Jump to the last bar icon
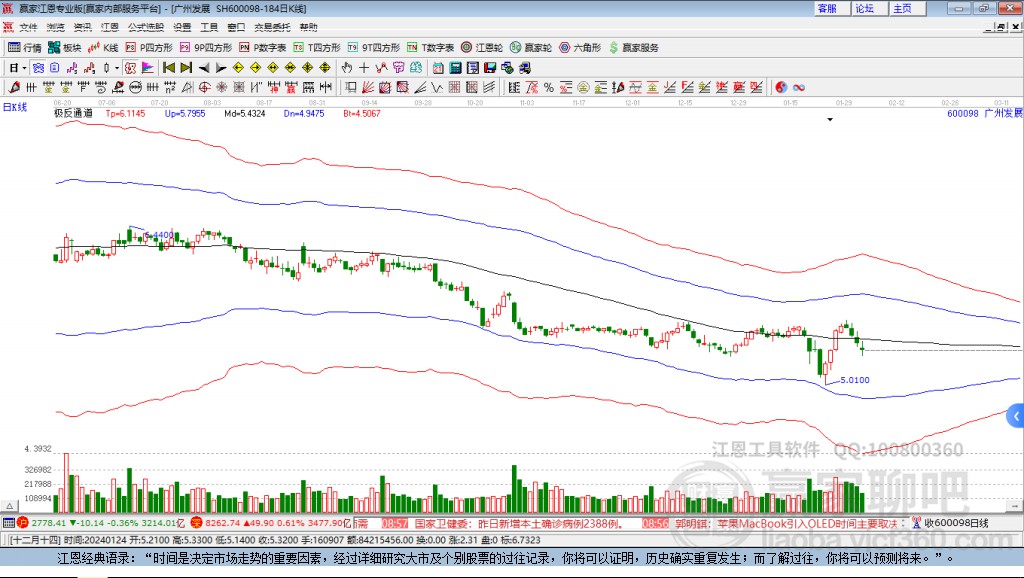Viewport: 1024px width, 578px height. (x=186, y=68)
